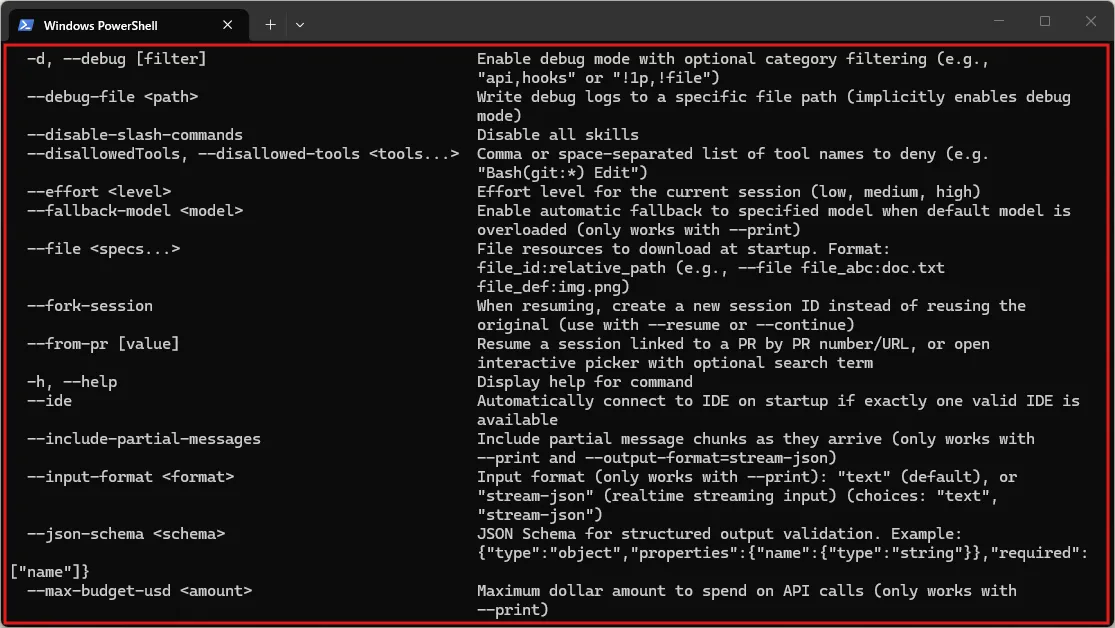Click the PowerShell icon in the tab

click(x=26, y=25)
